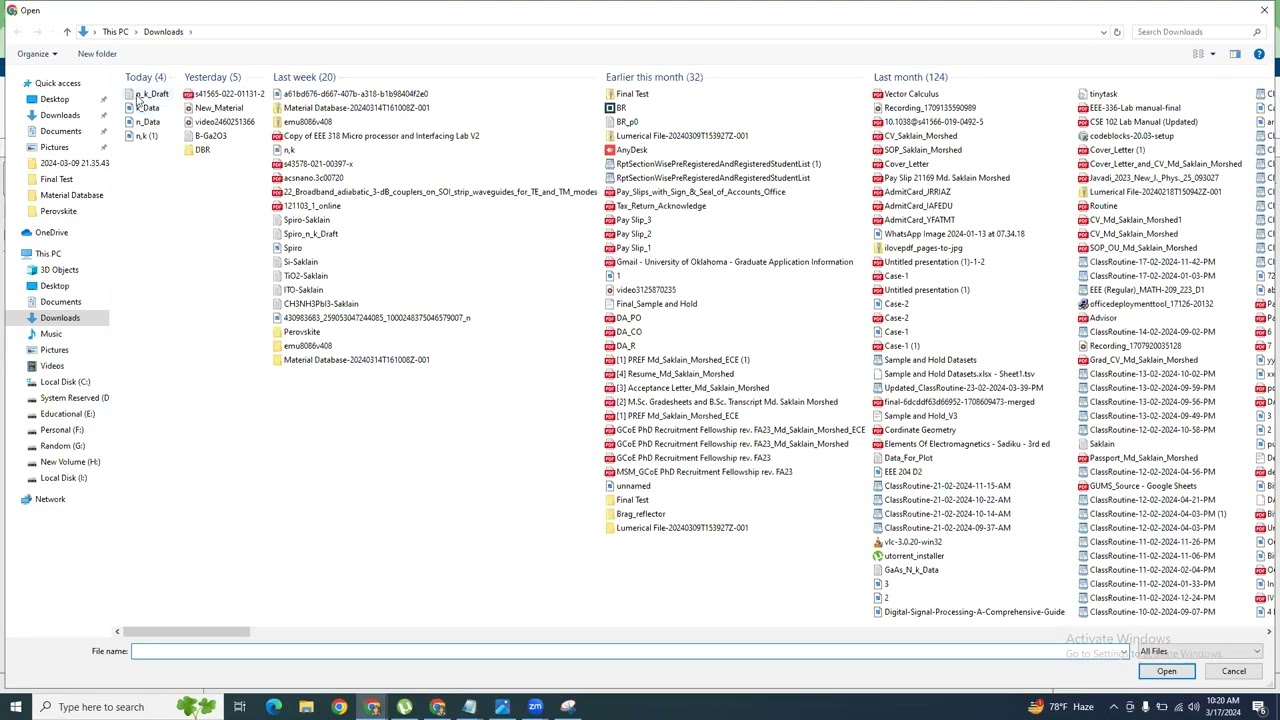The height and width of the screenshot is (720, 1280).
Task: Select the Educational (E:) drive
Action: pyautogui.click(x=68, y=414)
